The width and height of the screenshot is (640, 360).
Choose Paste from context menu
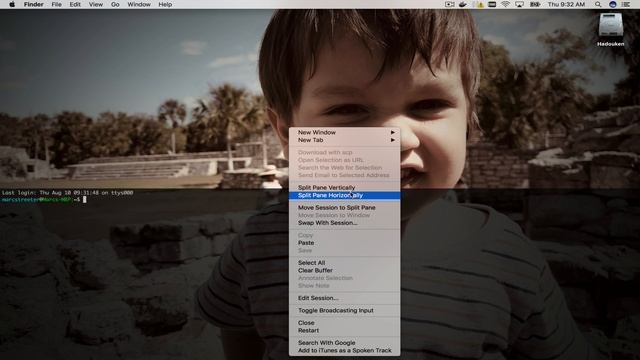344,243
